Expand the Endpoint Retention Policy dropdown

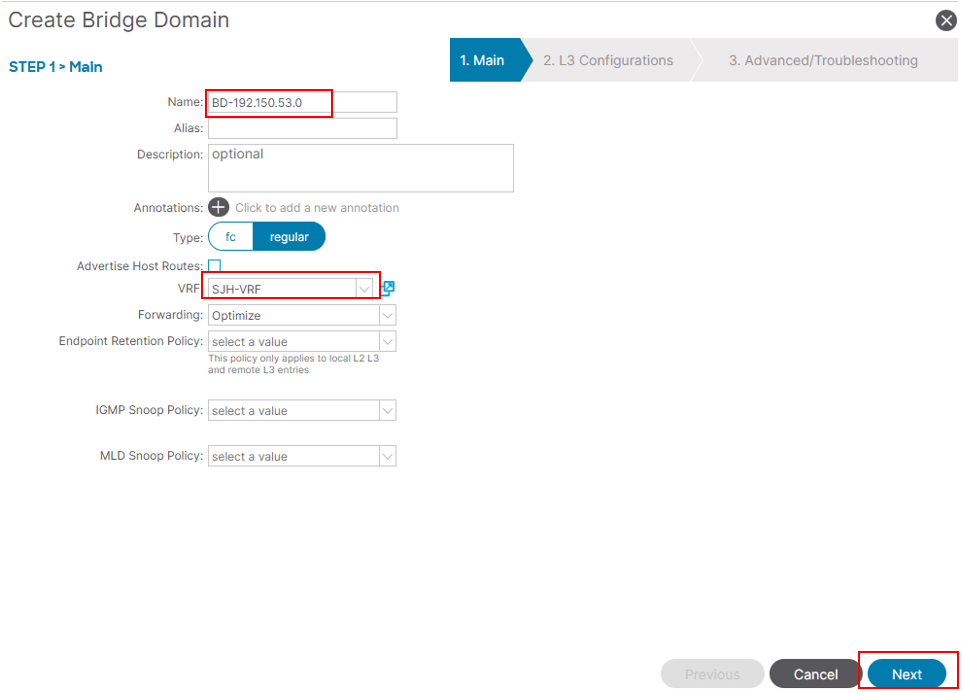[387, 342]
